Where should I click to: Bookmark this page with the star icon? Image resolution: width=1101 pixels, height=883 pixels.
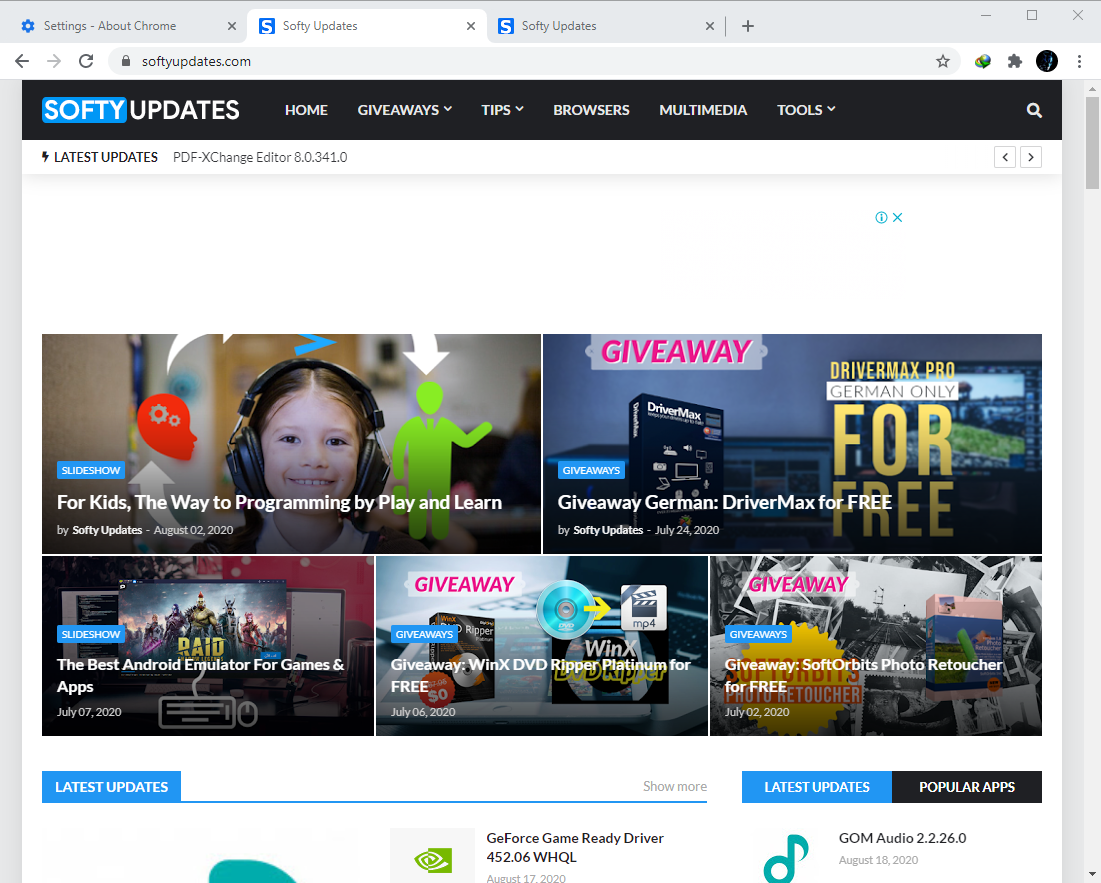click(x=942, y=61)
